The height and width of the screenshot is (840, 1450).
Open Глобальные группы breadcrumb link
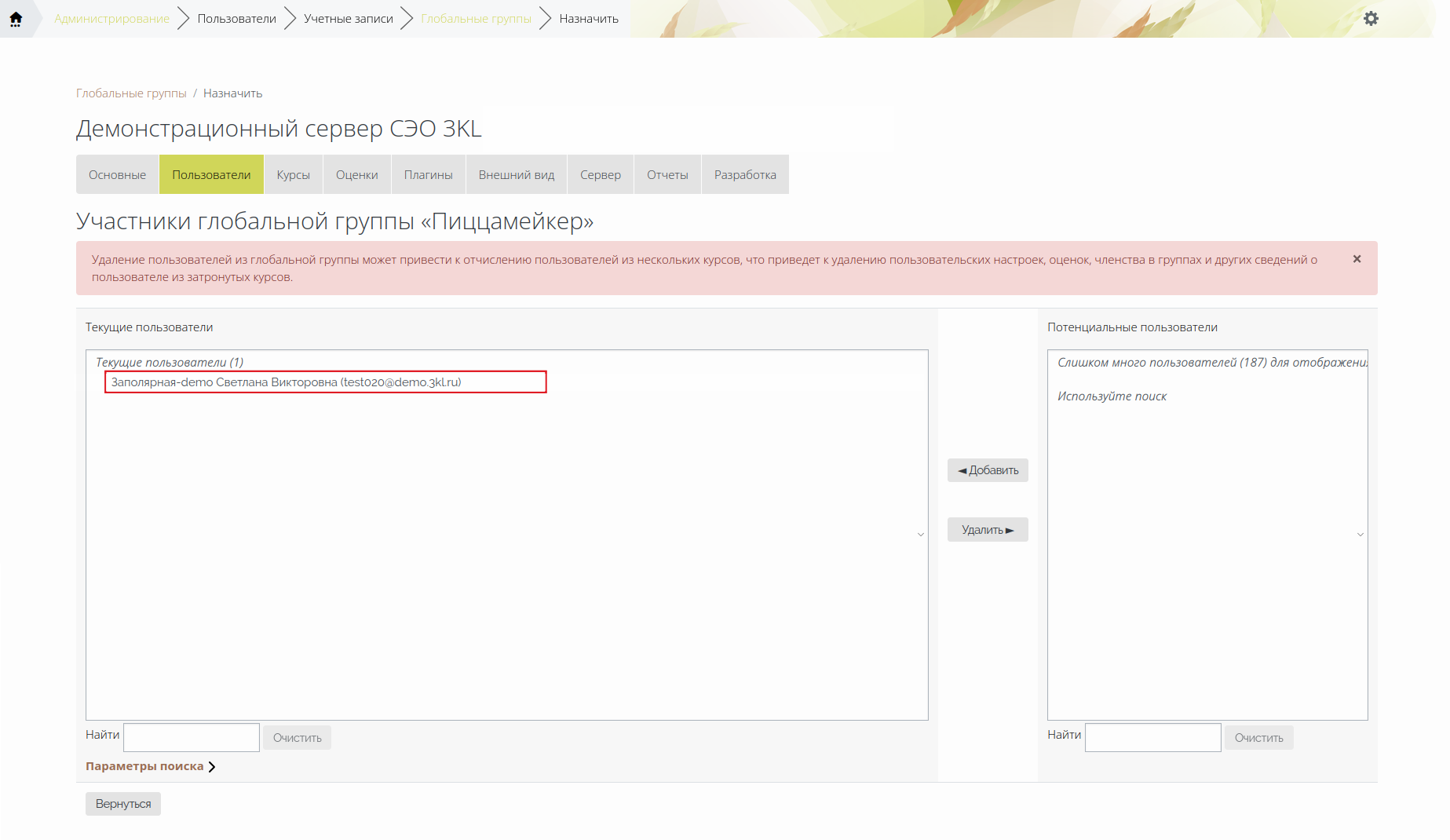(x=131, y=93)
